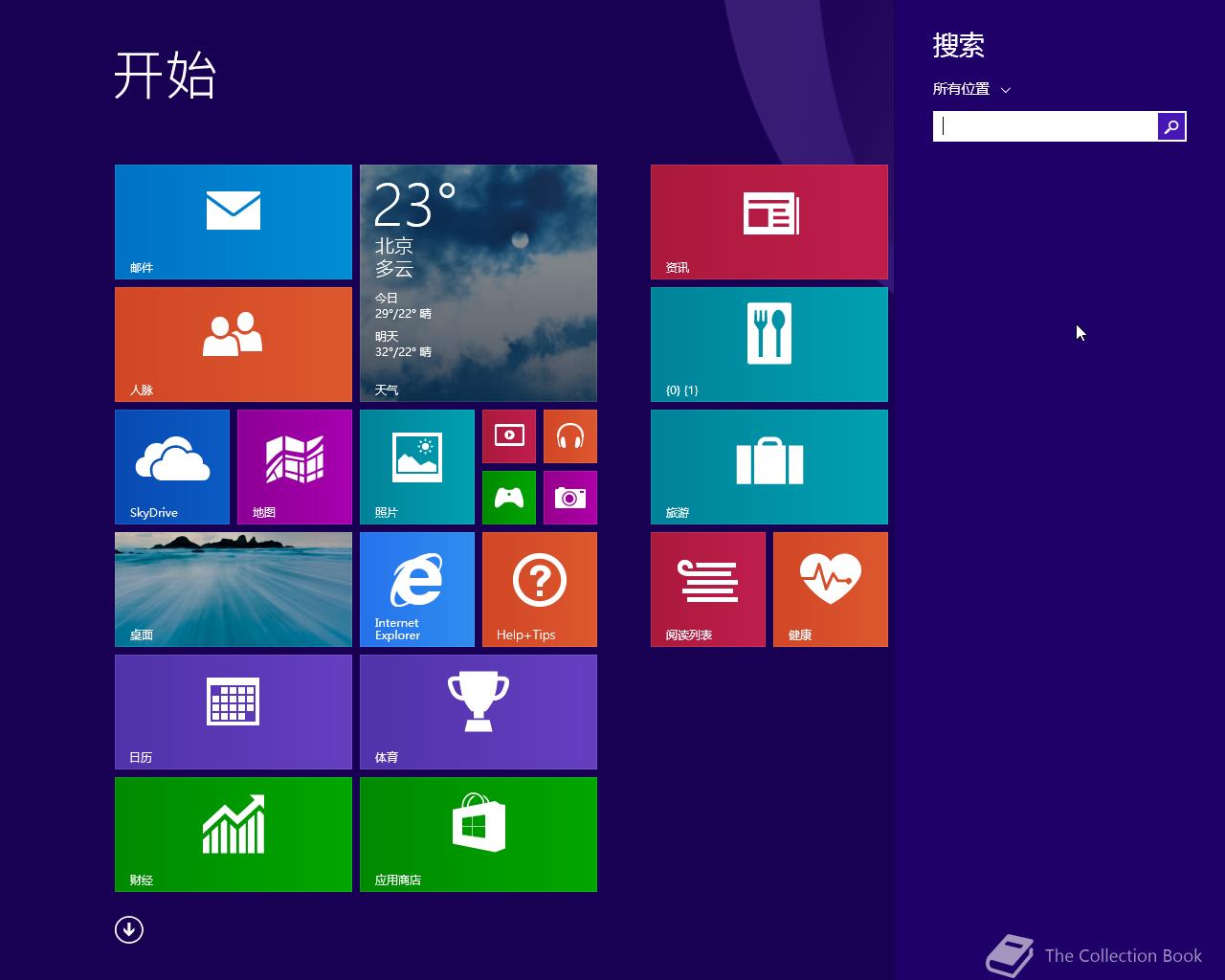This screenshot has height=980, width=1225.
Task: Launch Internet Explorer tile
Action: [x=417, y=590]
